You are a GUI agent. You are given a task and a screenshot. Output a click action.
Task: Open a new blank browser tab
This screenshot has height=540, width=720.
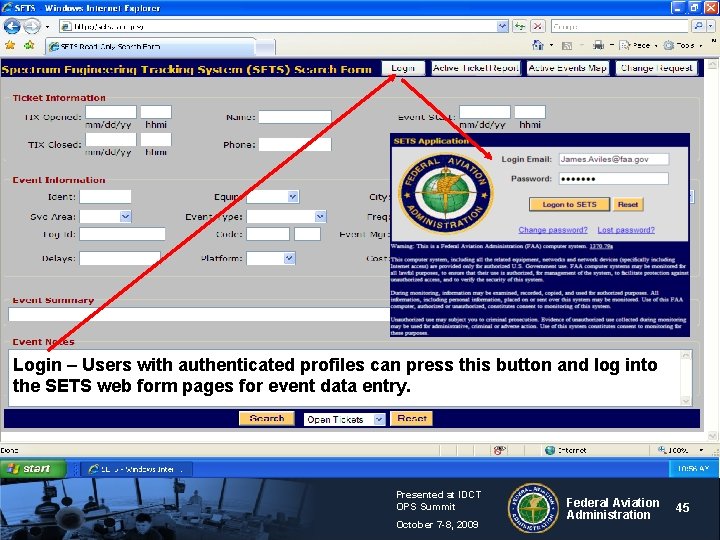coord(265,47)
